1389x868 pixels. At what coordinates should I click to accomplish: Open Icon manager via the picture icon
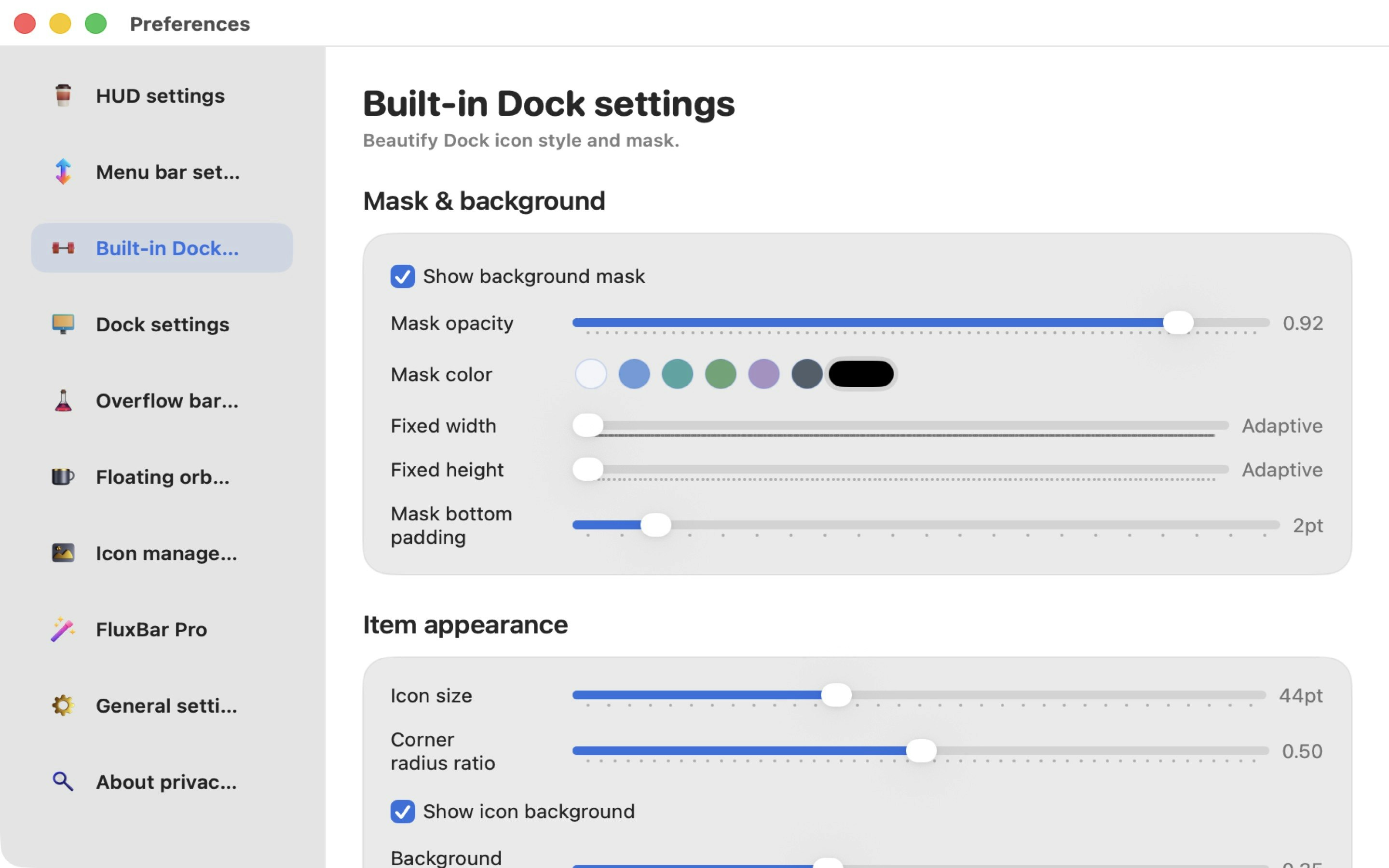pos(63,553)
